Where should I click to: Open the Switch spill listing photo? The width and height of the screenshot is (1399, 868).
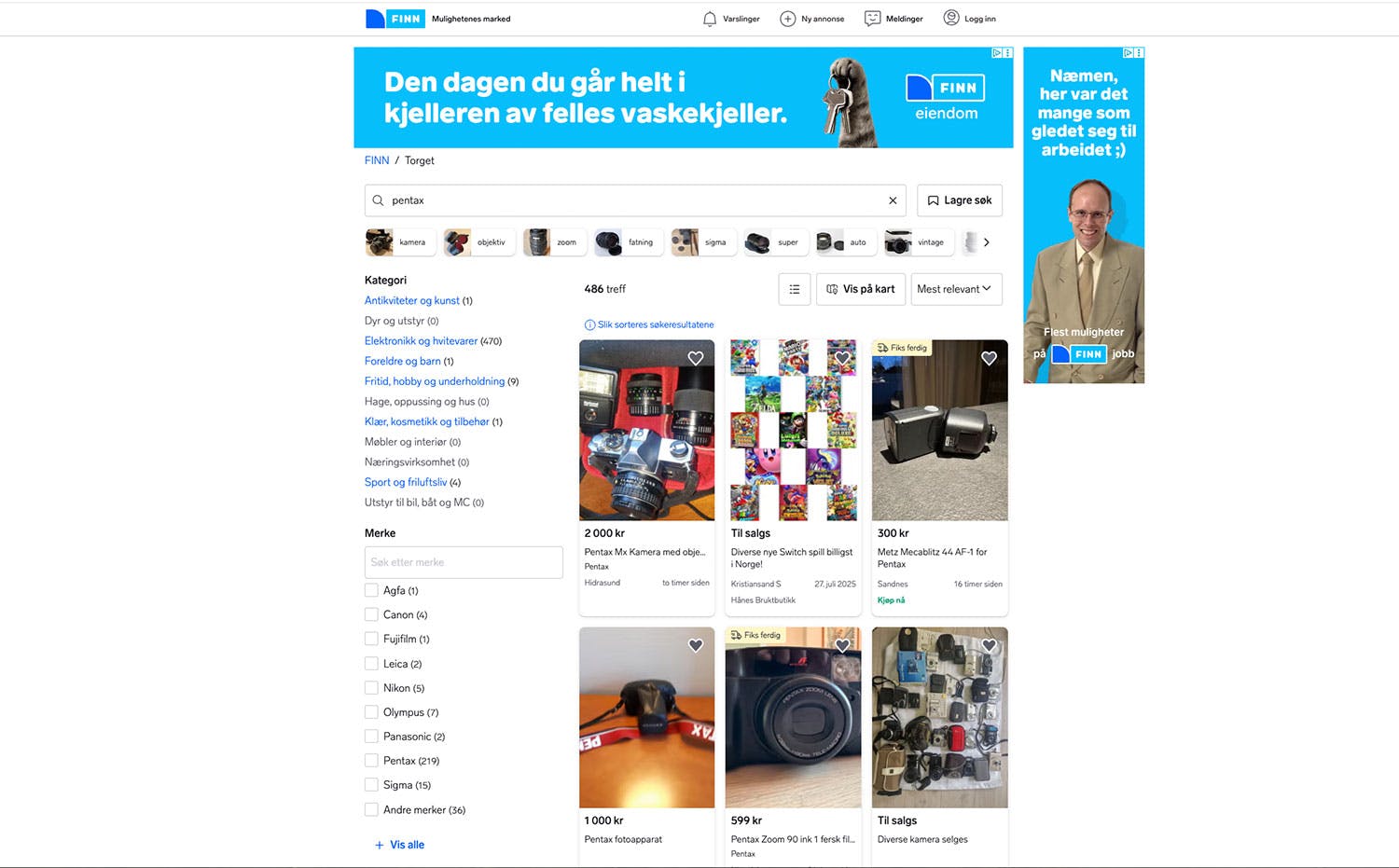[794, 430]
